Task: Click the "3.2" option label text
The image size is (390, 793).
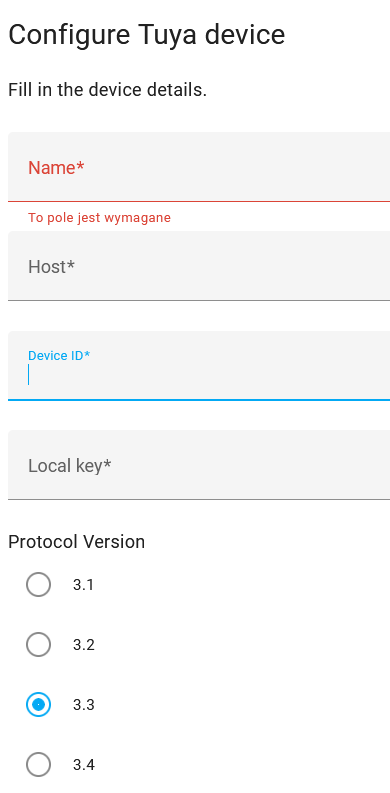Action: [x=83, y=645]
